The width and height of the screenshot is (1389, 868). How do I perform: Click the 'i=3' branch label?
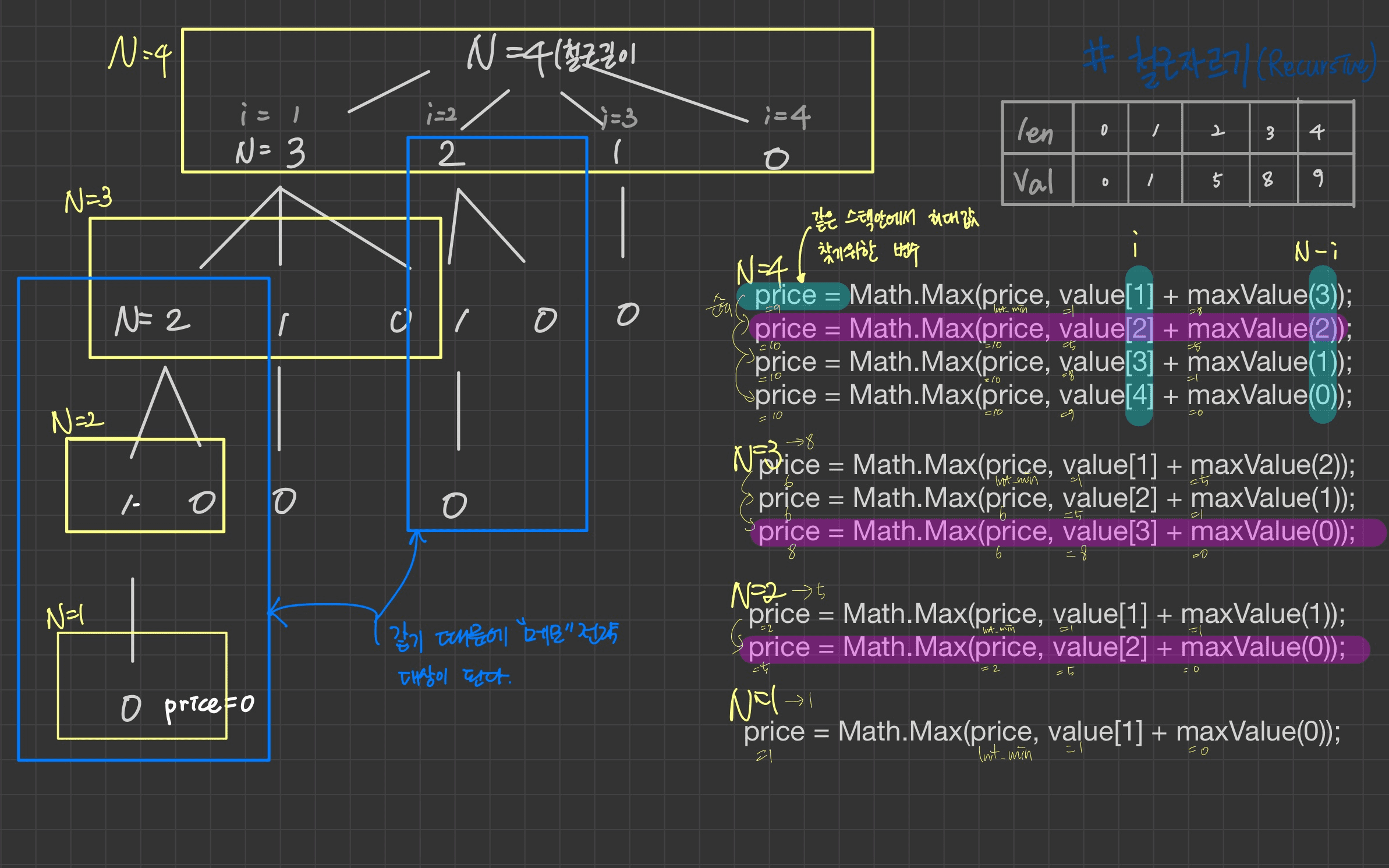[x=620, y=118]
